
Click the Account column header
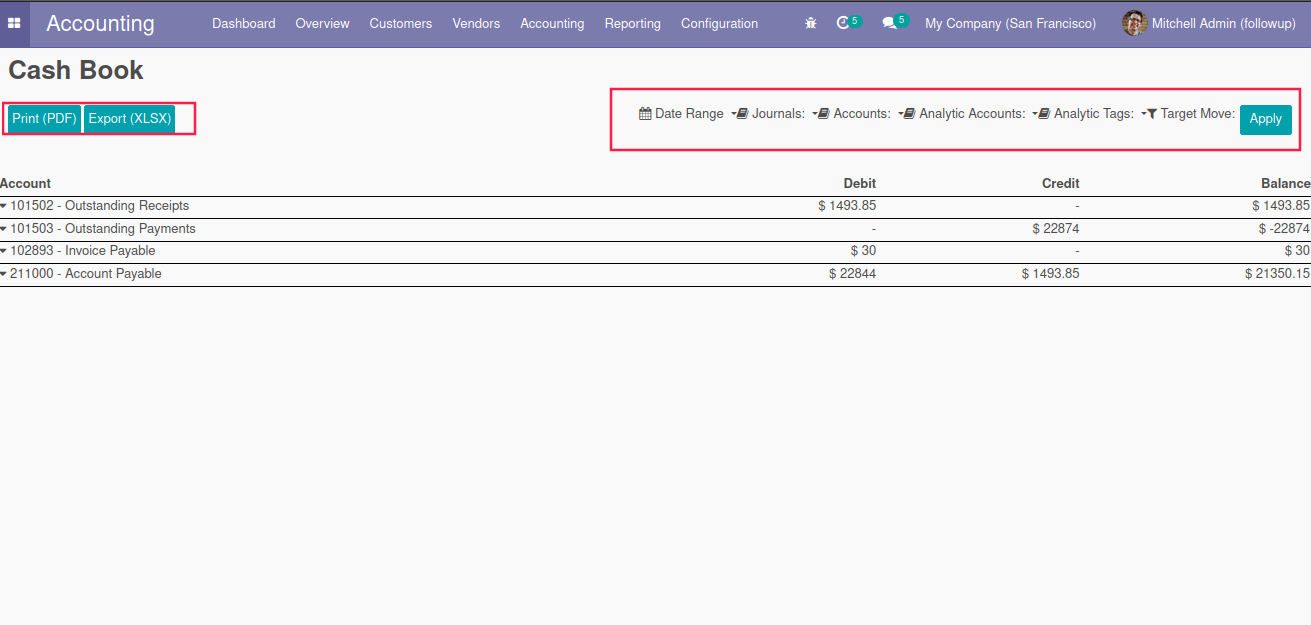(26, 184)
